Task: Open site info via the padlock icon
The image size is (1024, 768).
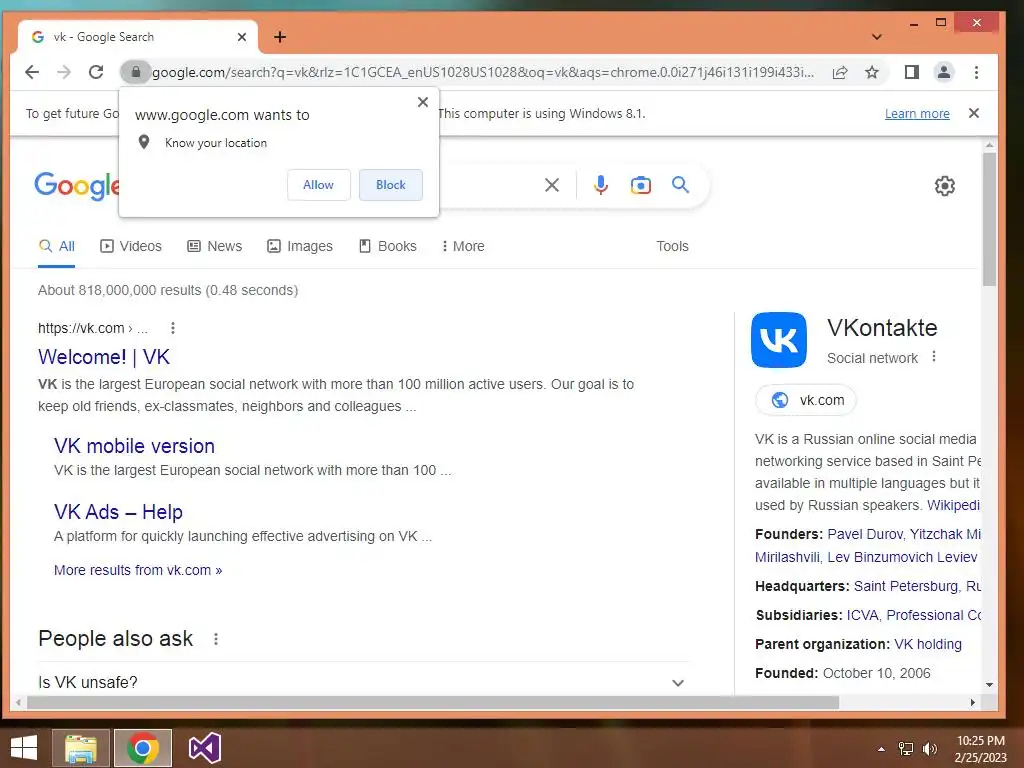Action: tap(136, 72)
